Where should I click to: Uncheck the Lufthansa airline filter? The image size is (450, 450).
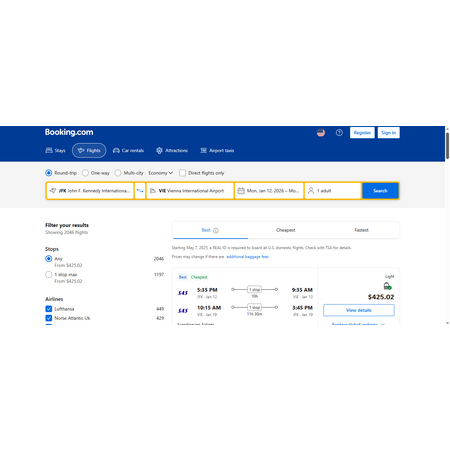[x=49, y=309]
